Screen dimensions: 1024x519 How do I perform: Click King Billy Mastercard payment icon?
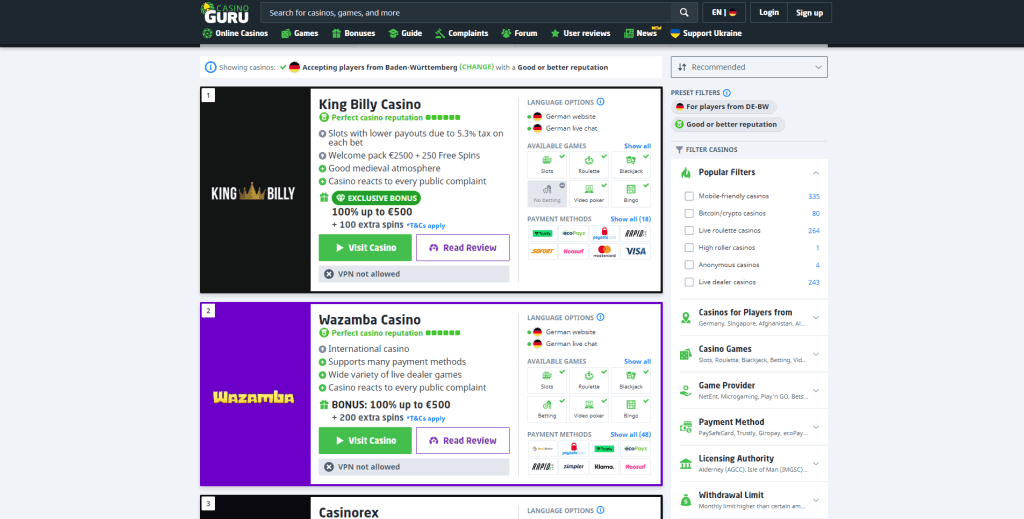[x=604, y=251]
